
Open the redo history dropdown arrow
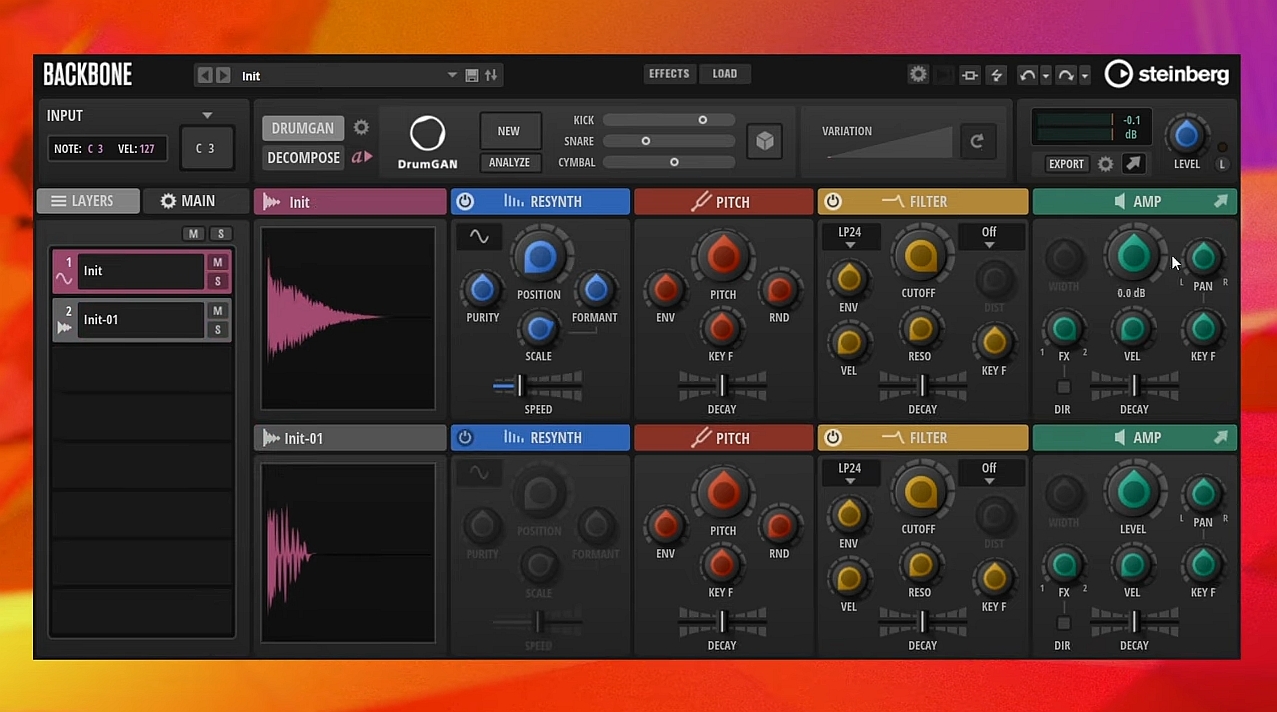[x=1084, y=76]
